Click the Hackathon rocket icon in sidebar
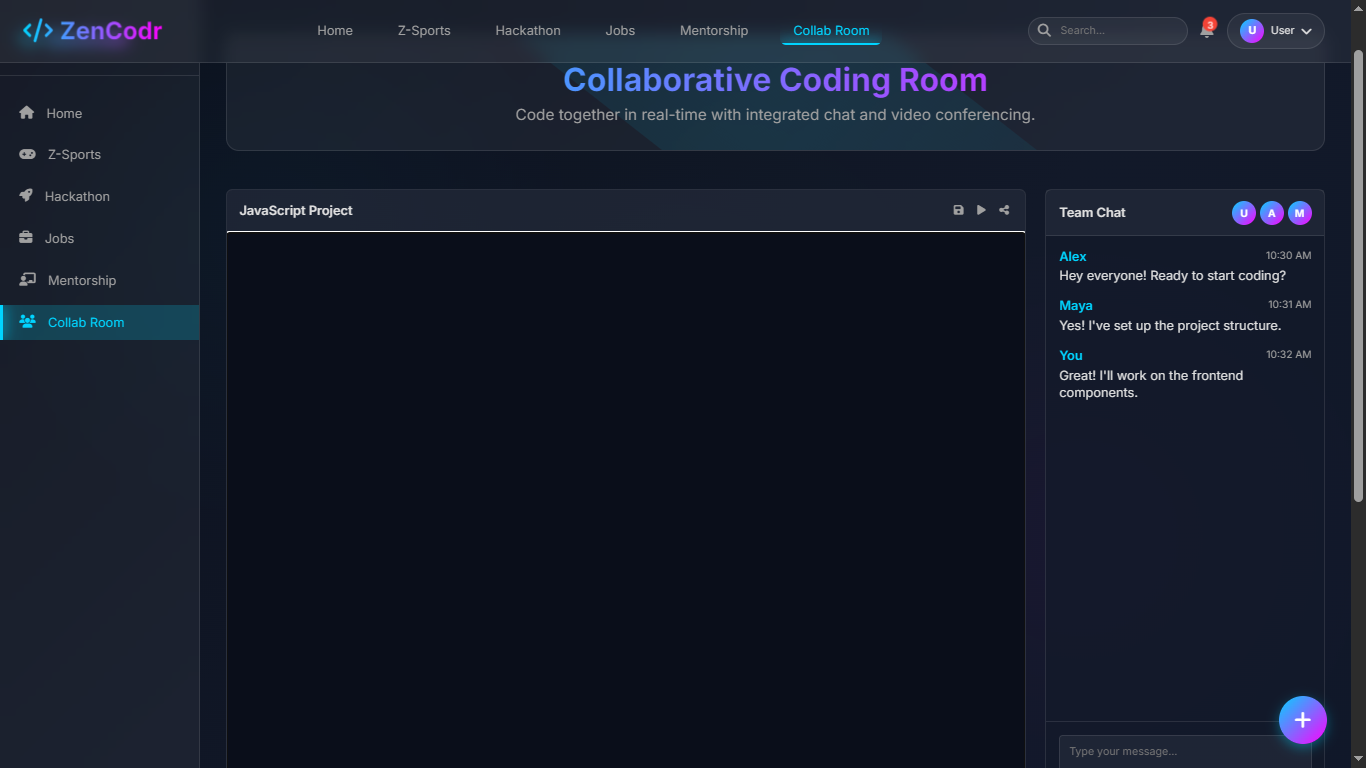 tap(26, 196)
